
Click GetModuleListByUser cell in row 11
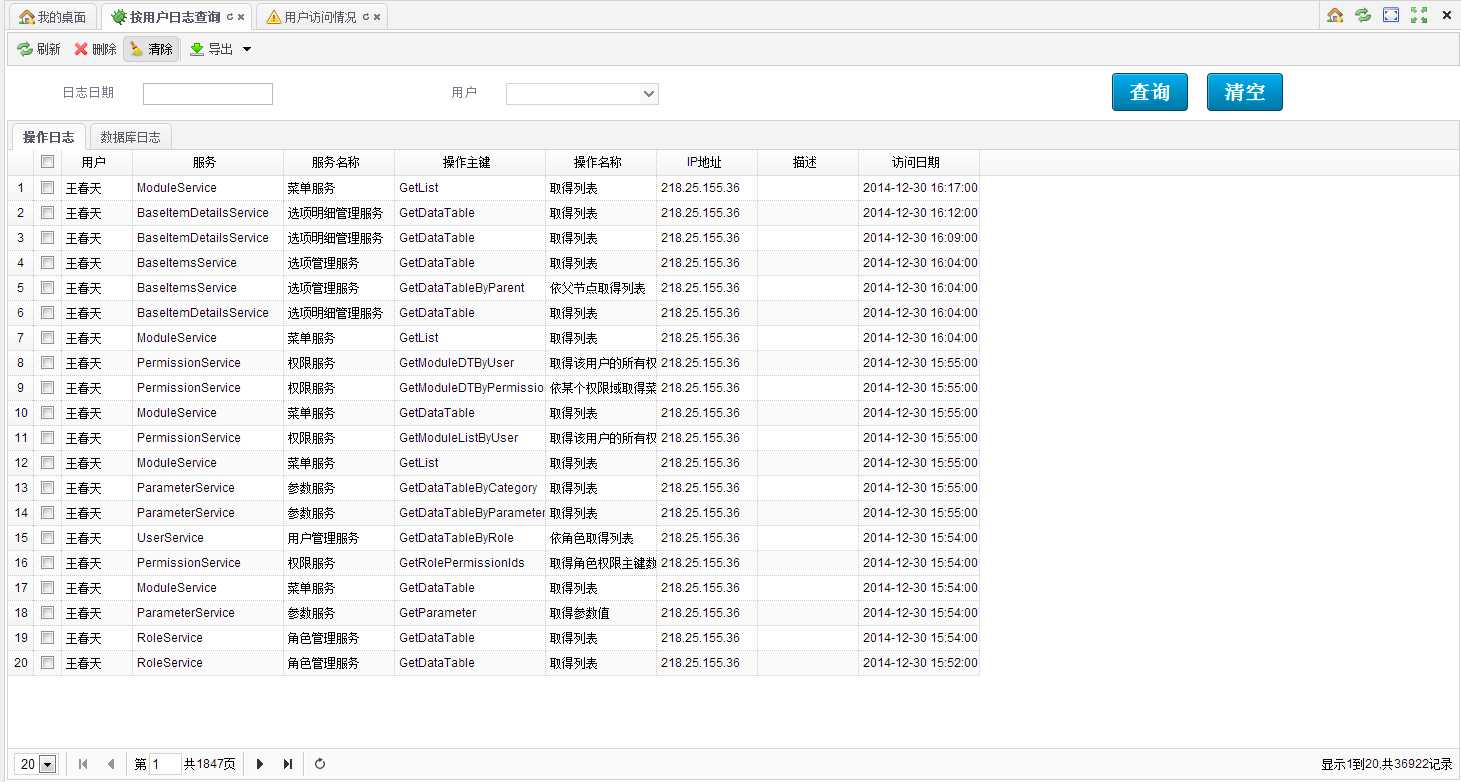click(x=470, y=438)
